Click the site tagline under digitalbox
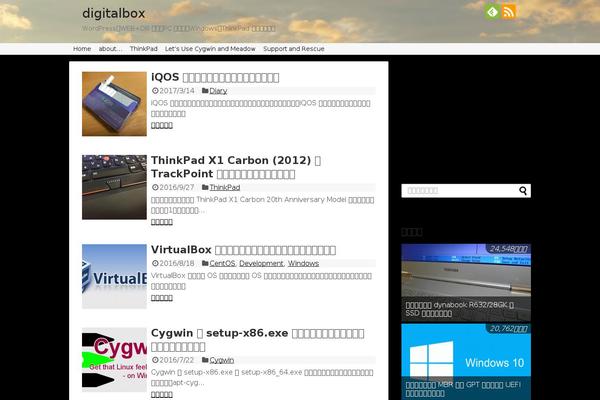This screenshot has height=400, width=600. pyautogui.click(x=179, y=28)
